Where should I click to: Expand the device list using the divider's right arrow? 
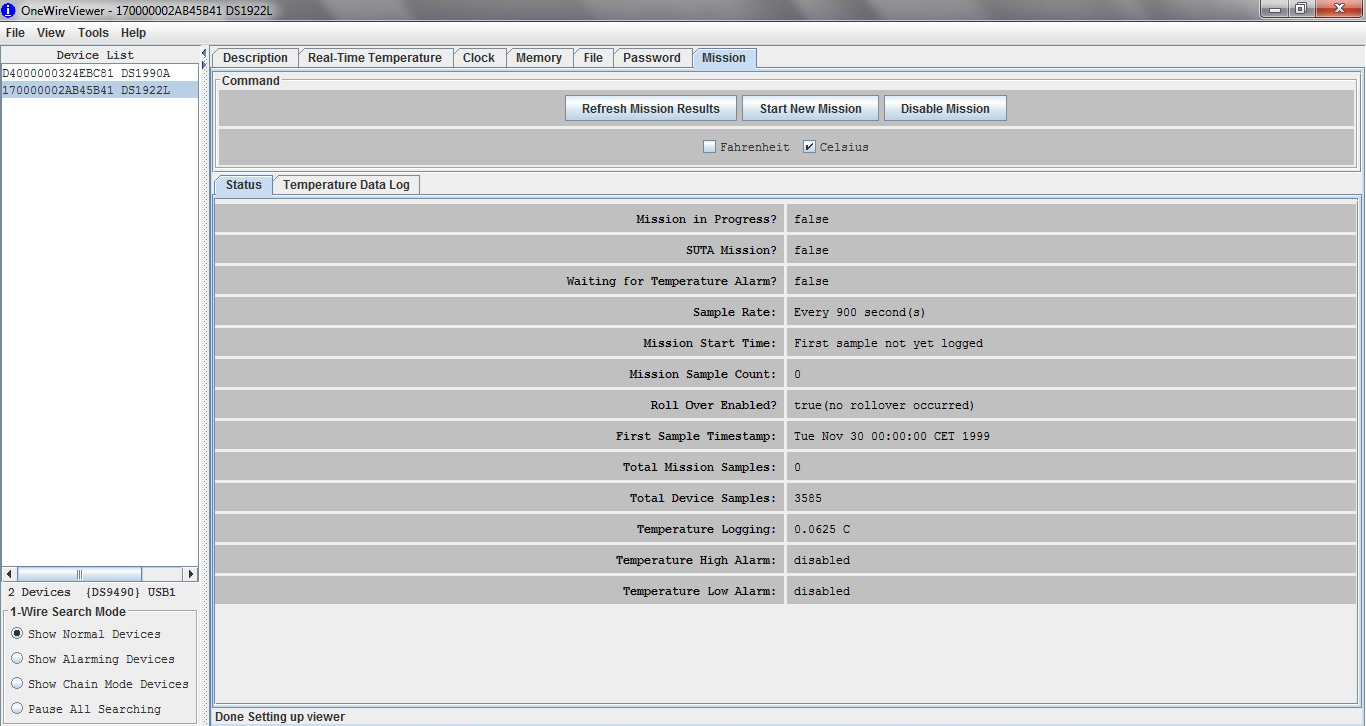pyautogui.click(x=204, y=65)
